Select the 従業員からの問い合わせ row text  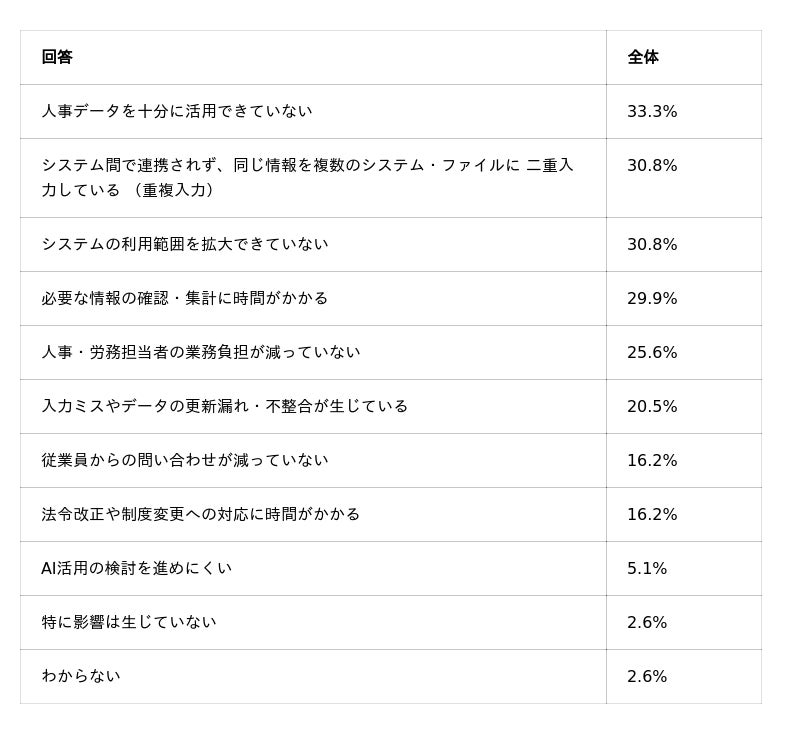point(185,461)
